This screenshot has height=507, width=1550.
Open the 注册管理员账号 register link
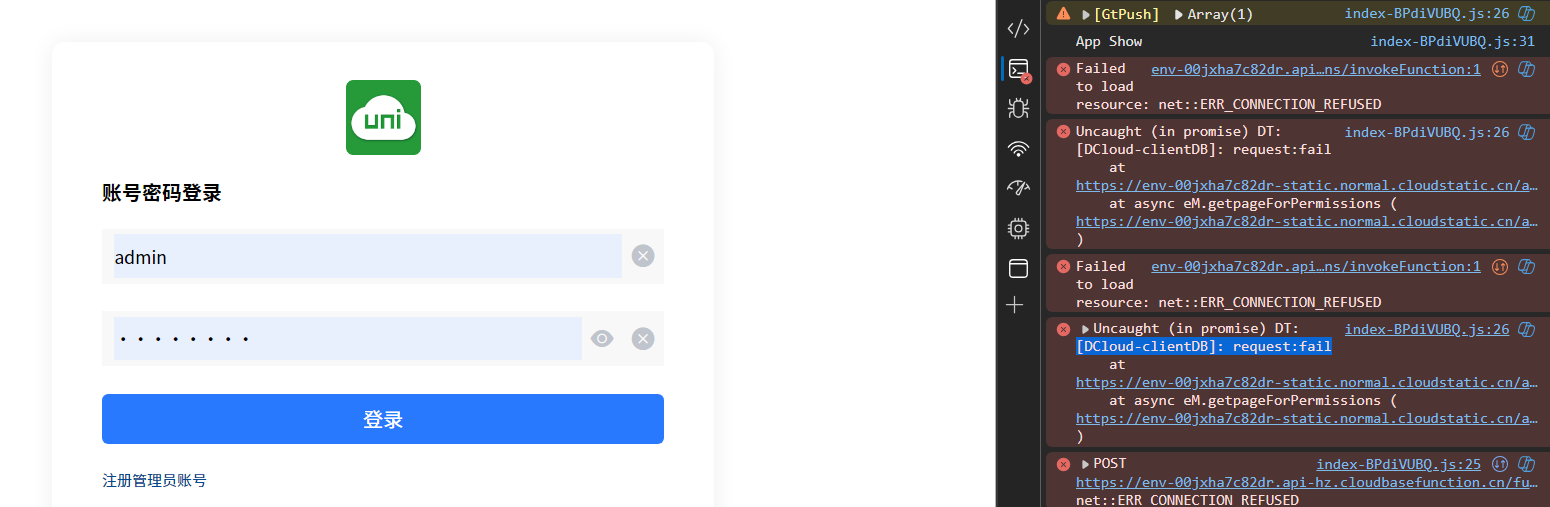154,481
